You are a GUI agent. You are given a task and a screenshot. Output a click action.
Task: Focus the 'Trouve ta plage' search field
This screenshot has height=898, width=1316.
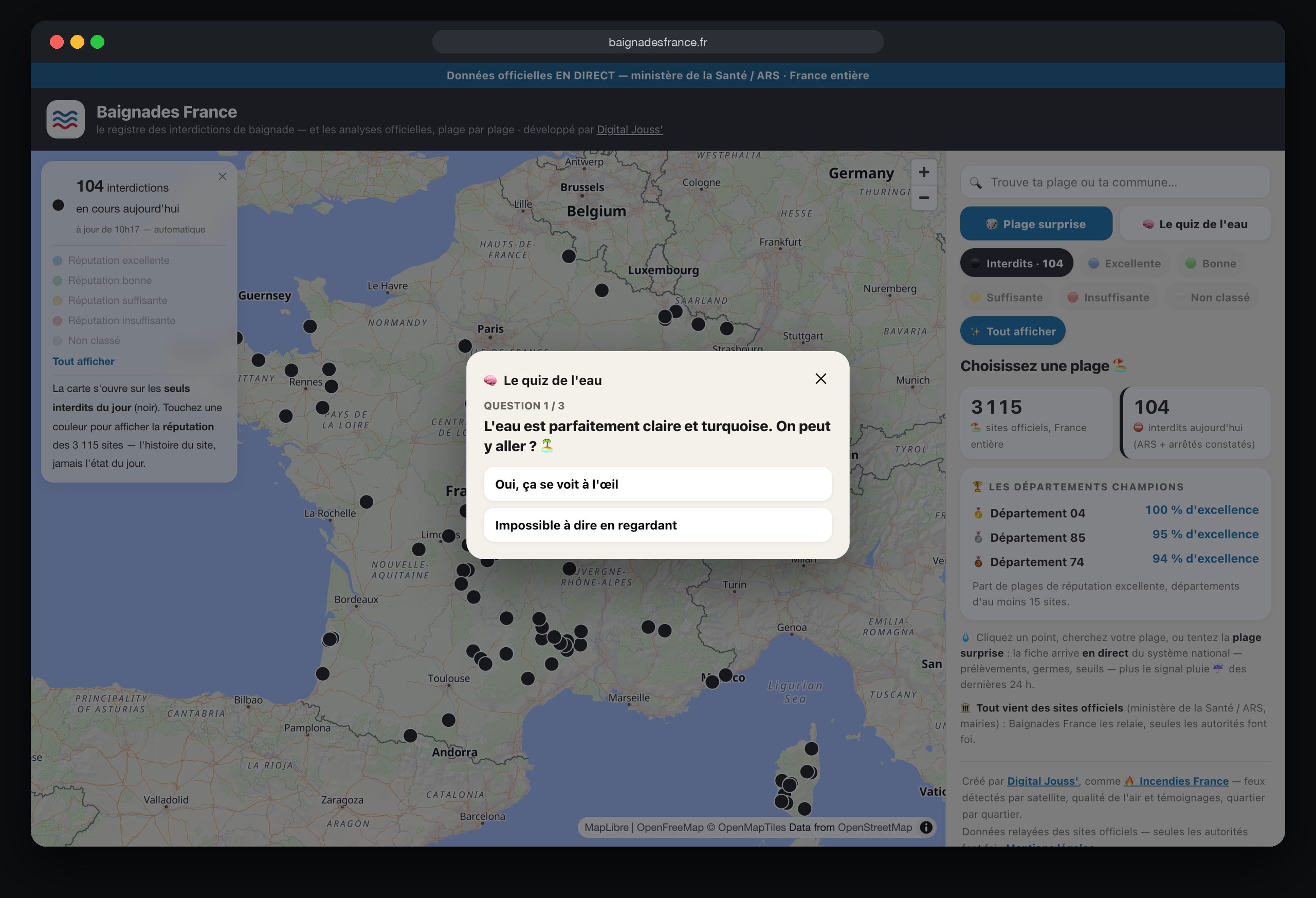[1115, 182]
